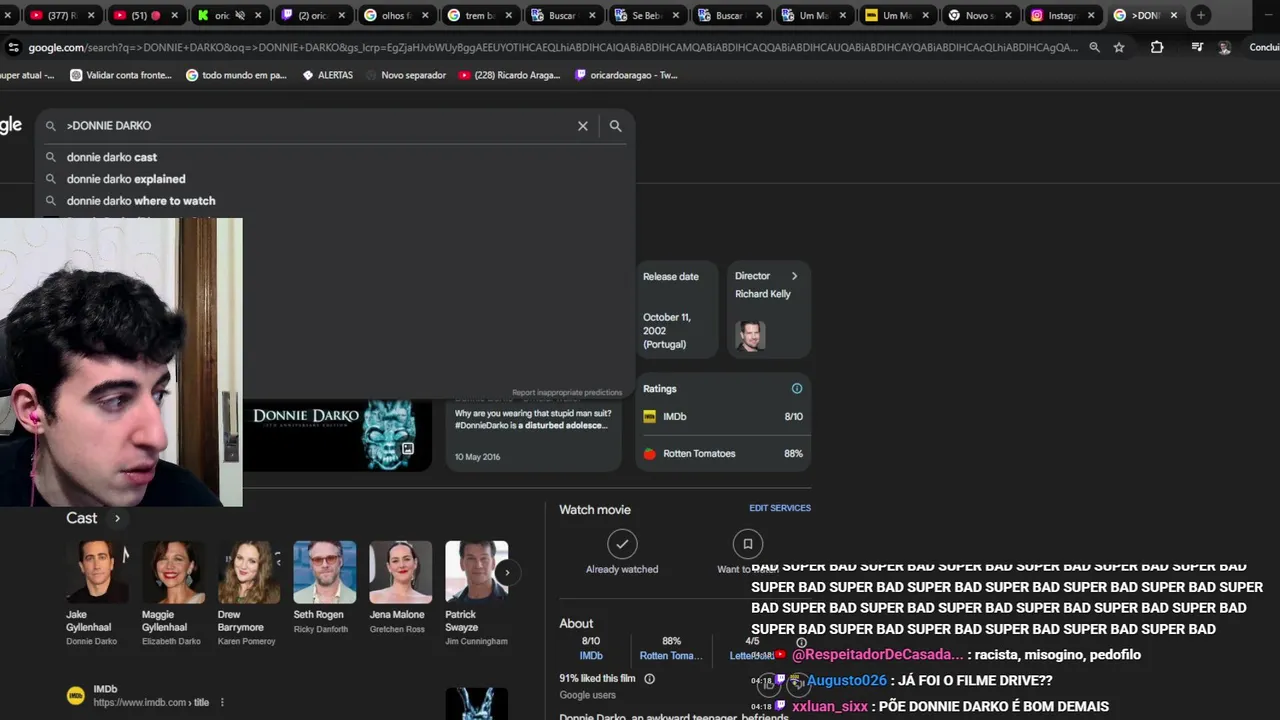Open Donnie Darko anniversary edition poster thumbnail
The height and width of the screenshot is (720, 1280).
(338, 435)
